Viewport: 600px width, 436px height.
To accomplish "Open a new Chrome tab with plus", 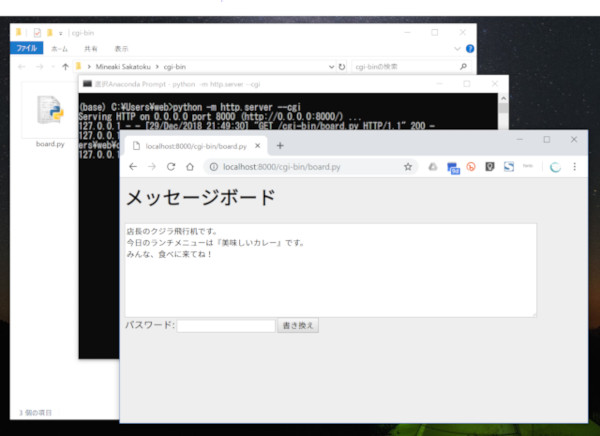I will tap(280, 145).
